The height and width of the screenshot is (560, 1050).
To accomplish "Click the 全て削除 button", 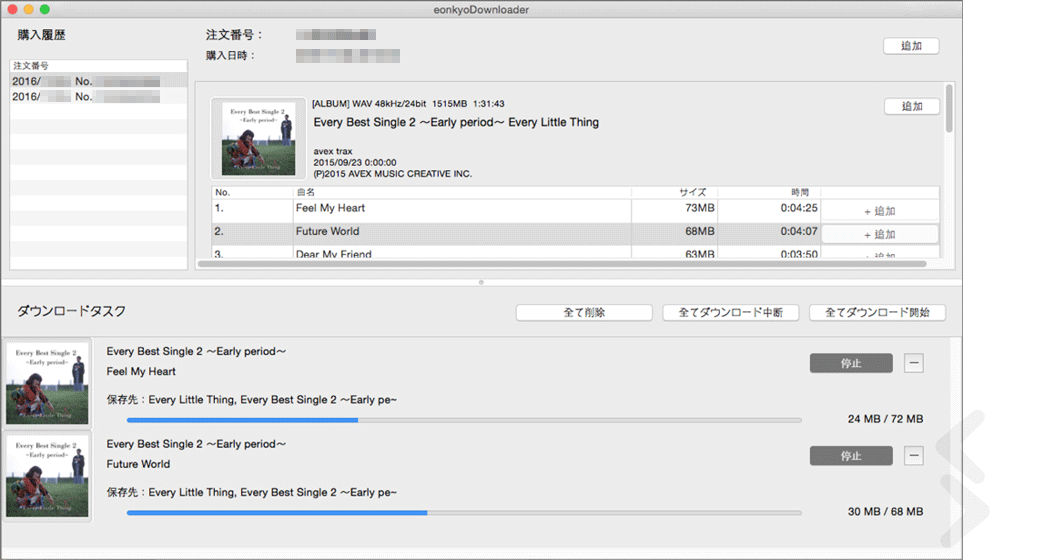I will 584,312.
